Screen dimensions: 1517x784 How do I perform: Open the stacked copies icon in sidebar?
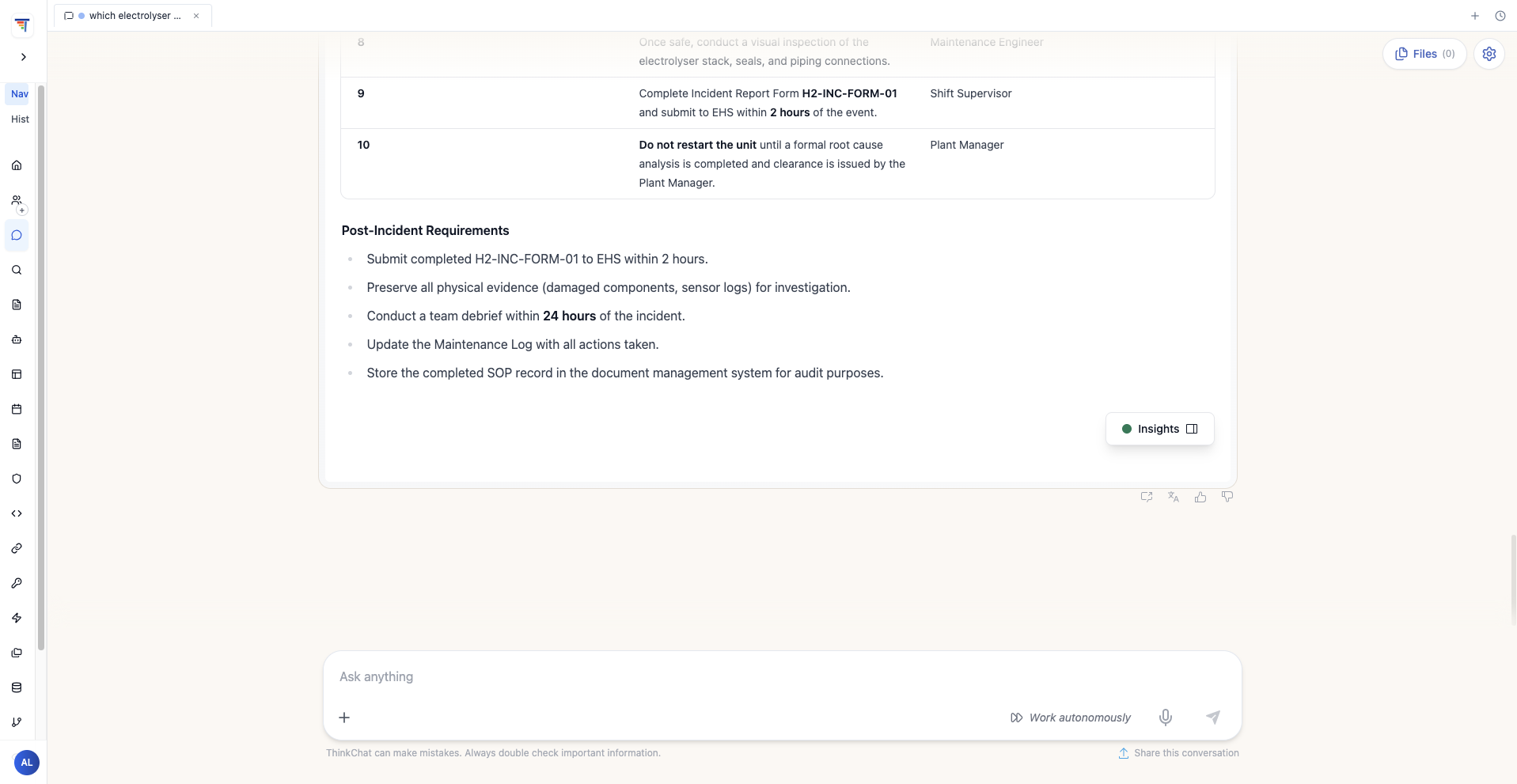pyautogui.click(x=17, y=653)
